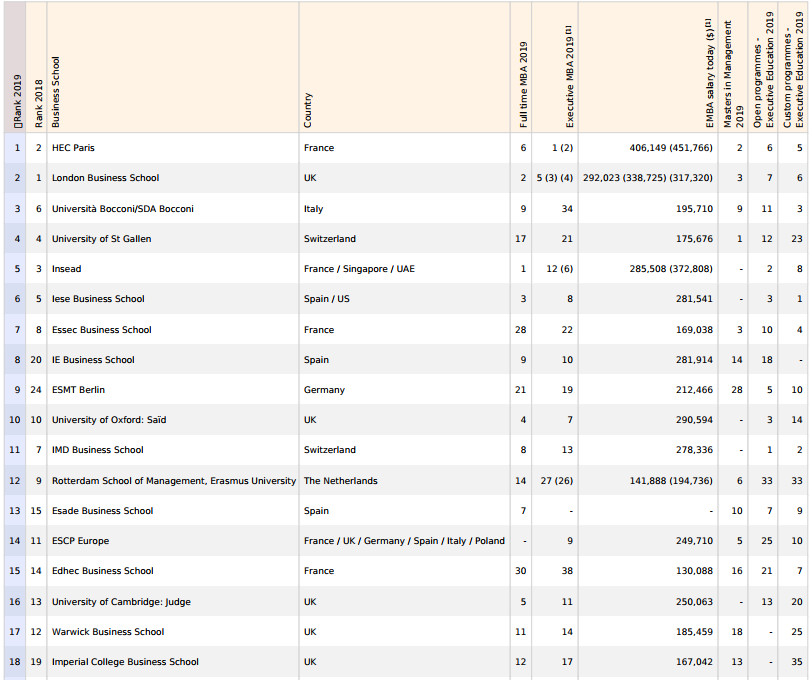Click Executive MBA rank 38 for Edhec

(x=567, y=571)
